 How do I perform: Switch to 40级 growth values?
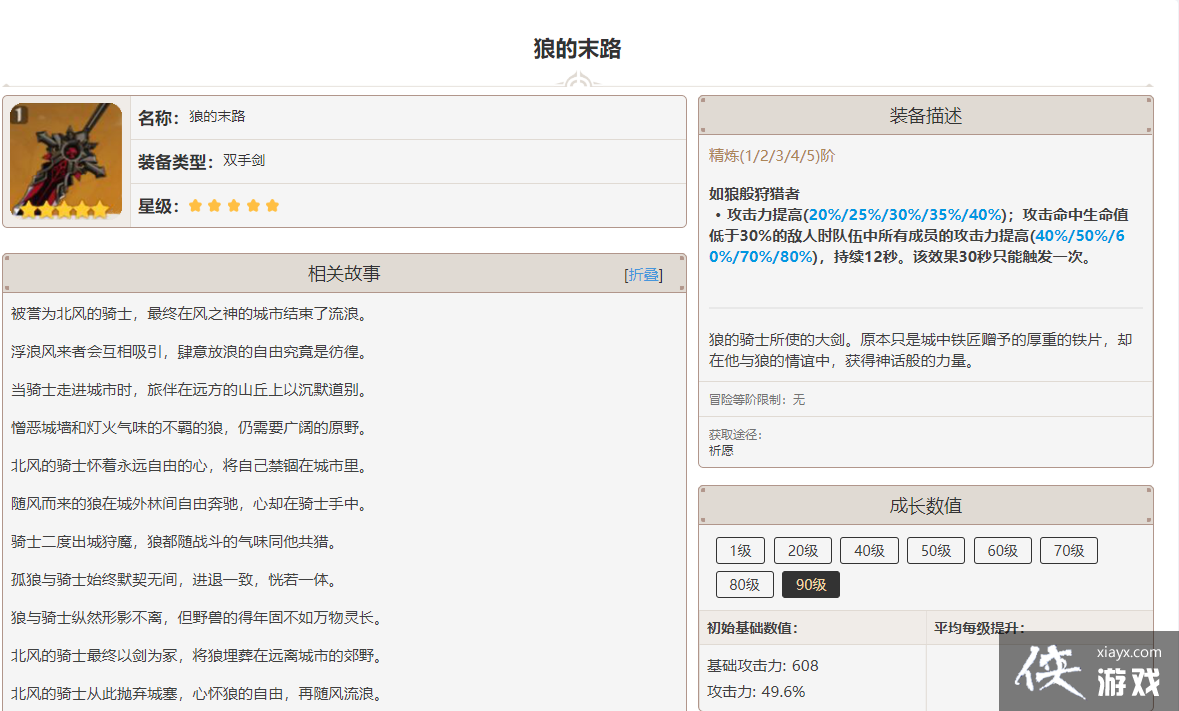click(869, 550)
